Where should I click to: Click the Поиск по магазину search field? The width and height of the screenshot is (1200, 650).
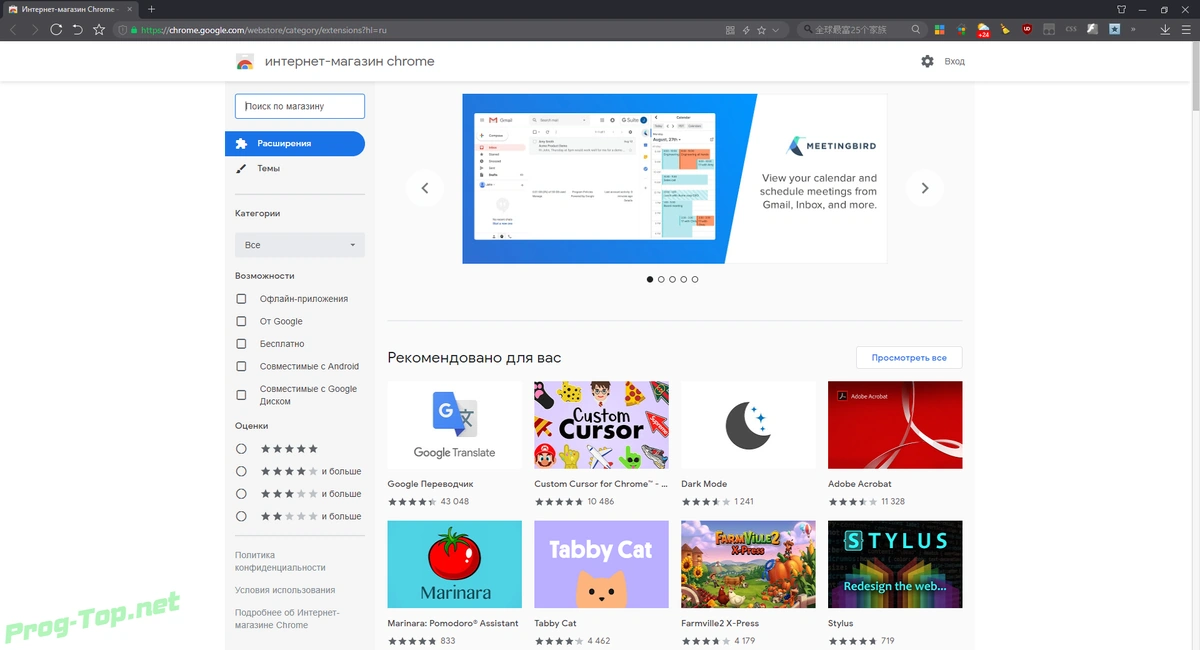300,106
